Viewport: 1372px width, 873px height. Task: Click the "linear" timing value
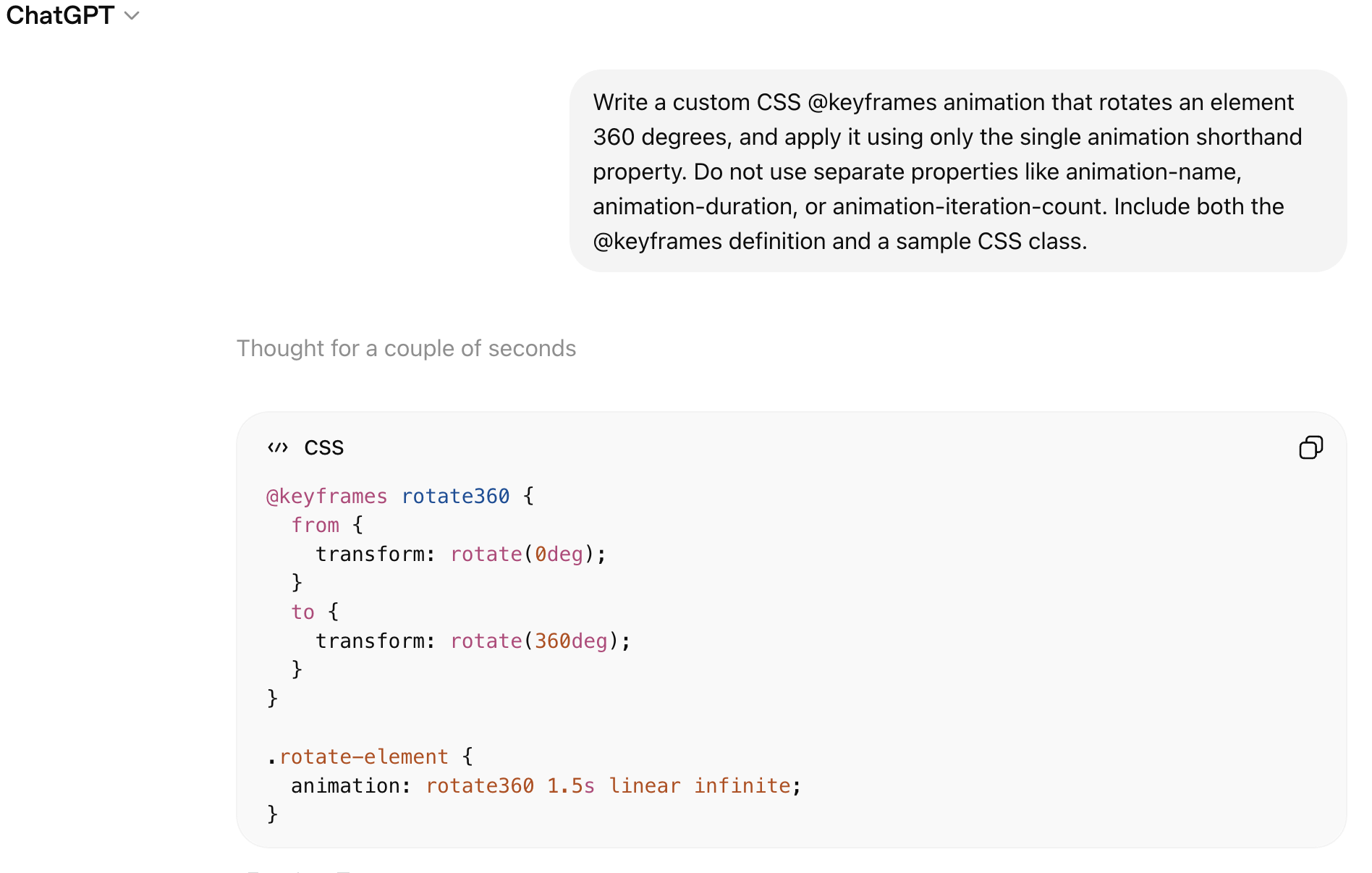click(645, 786)
